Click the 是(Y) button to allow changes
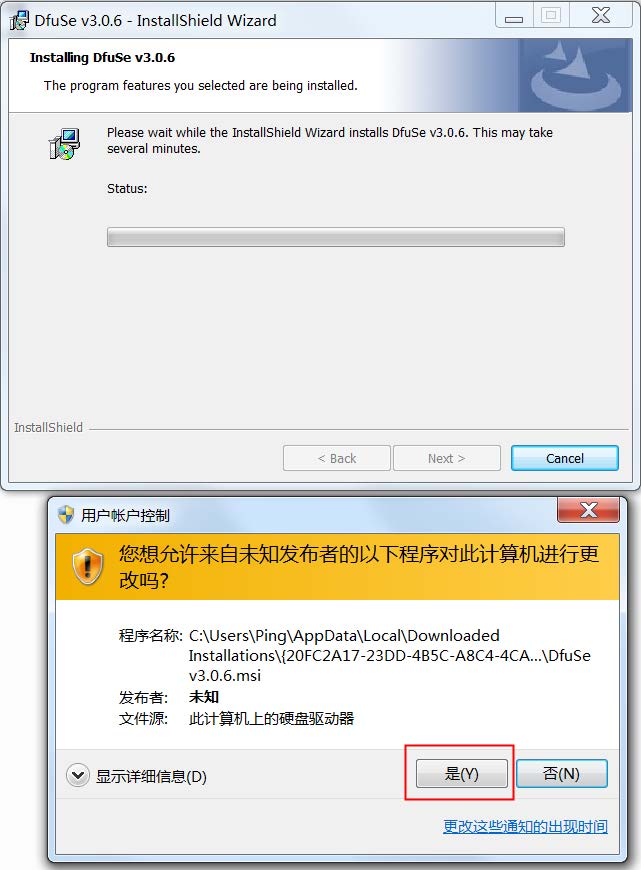641x870 pixels. (x=462, y=773)
